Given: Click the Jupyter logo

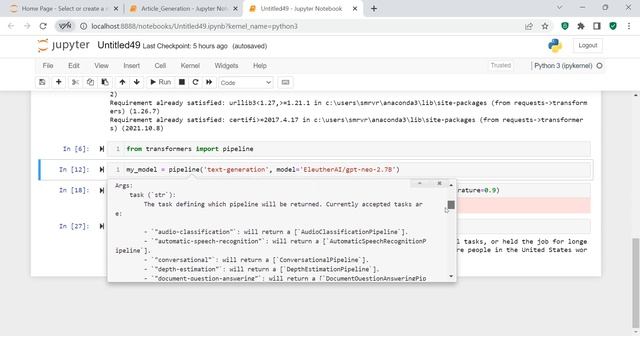Looking at the screenshot, I should point(64,45).
